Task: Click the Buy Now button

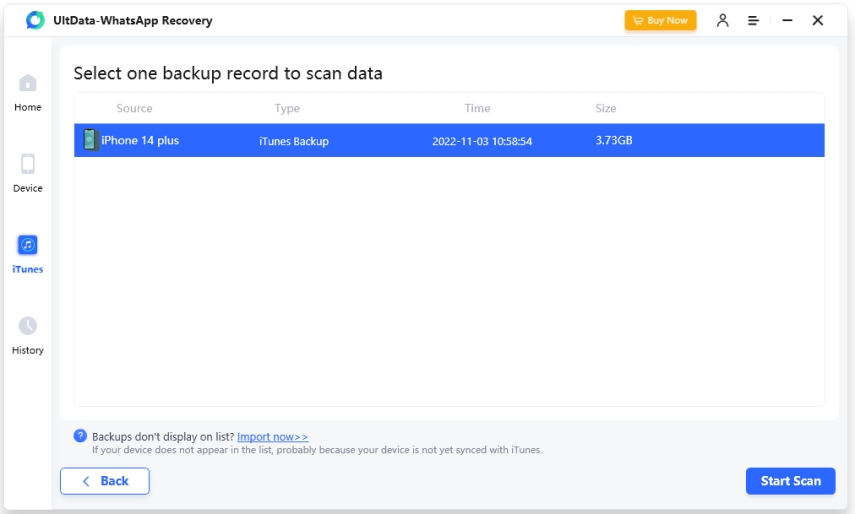Action: point(660,20)
